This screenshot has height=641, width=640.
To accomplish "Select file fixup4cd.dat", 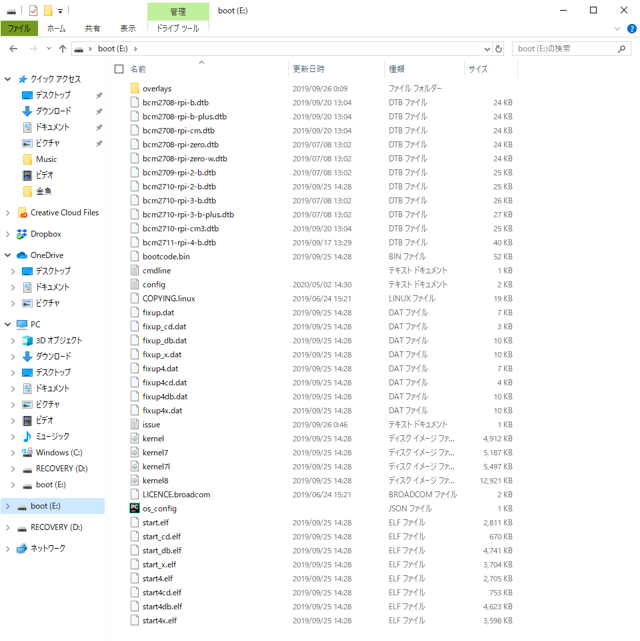I will [x=164, y=382].
